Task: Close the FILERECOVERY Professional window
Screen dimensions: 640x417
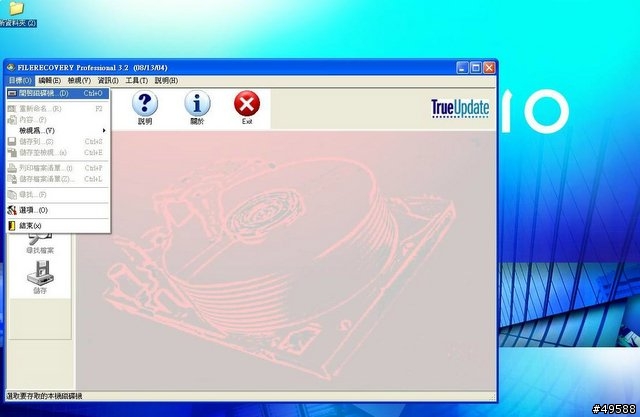Action: [489, 68]
